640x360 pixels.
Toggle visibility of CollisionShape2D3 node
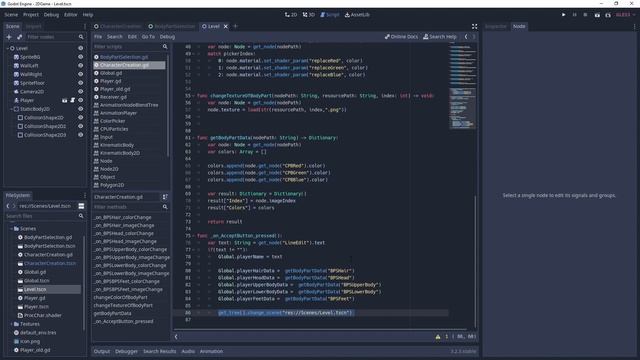[x=80, y=135]
